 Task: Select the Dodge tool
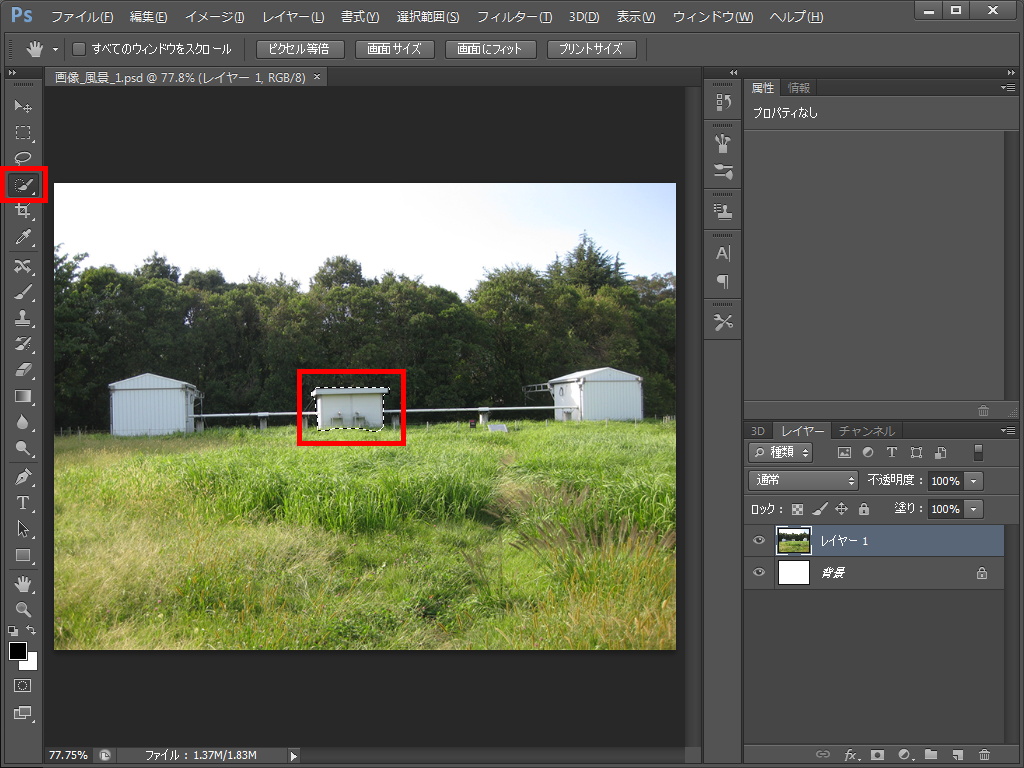click(x=24, y=449)
